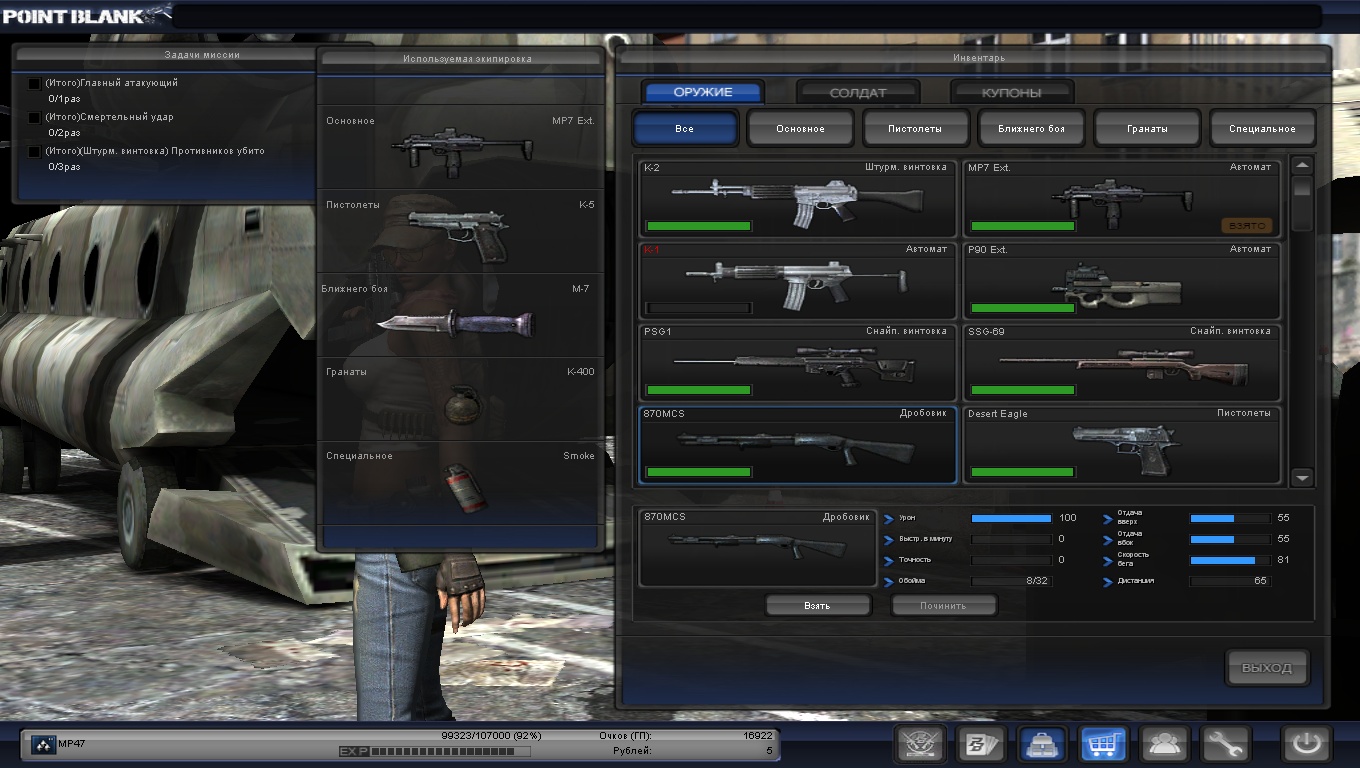Toggle the 'Противников убито' mission checkbox
The width and height of the screenshot is (1360, 768).
coord(35,152)
